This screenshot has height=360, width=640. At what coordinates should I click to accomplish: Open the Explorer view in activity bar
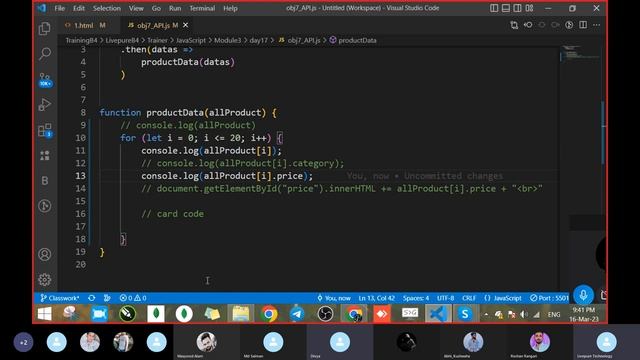44,29
